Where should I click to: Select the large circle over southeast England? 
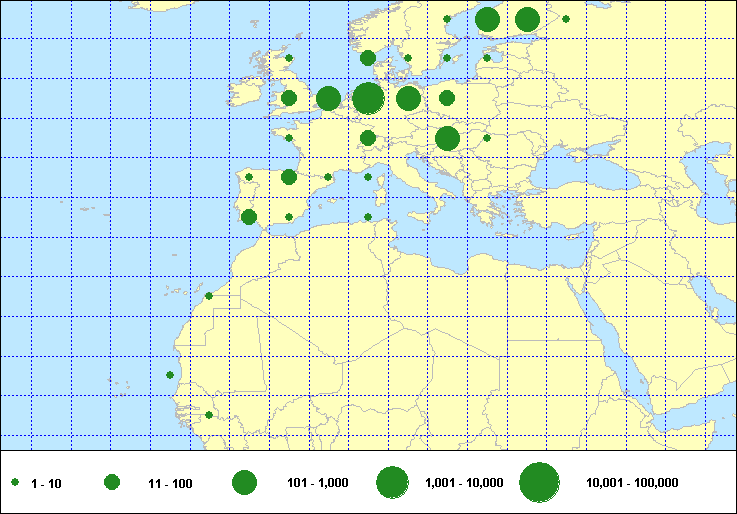[328, 98]
